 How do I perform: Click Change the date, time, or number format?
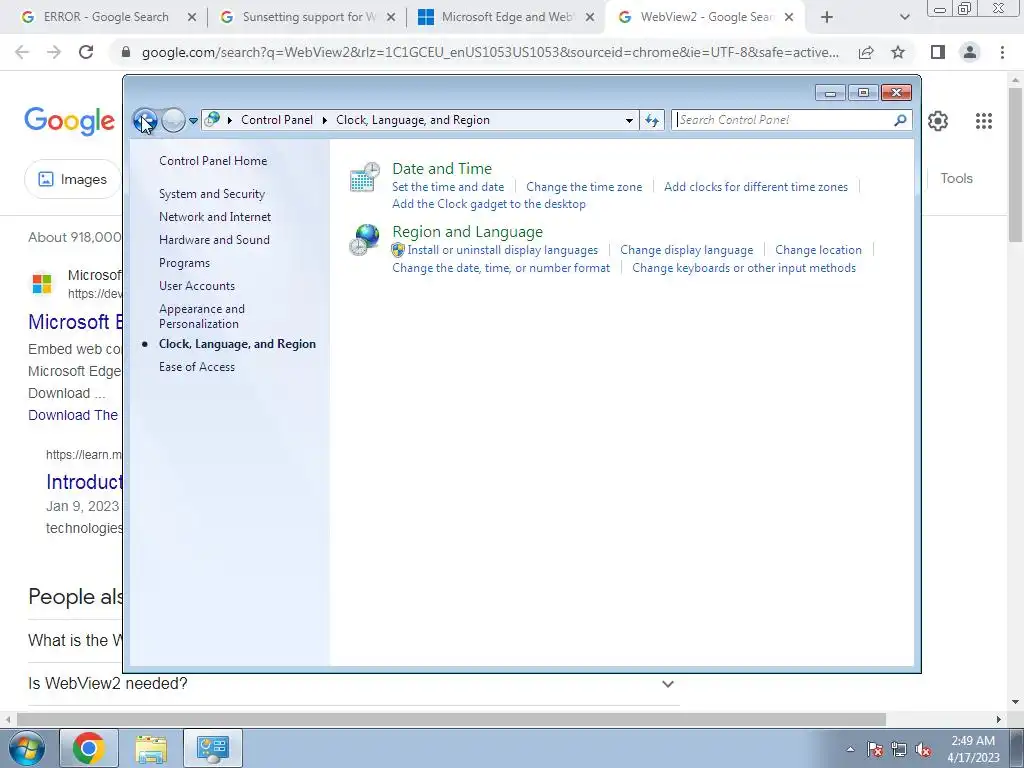(501, 268)
